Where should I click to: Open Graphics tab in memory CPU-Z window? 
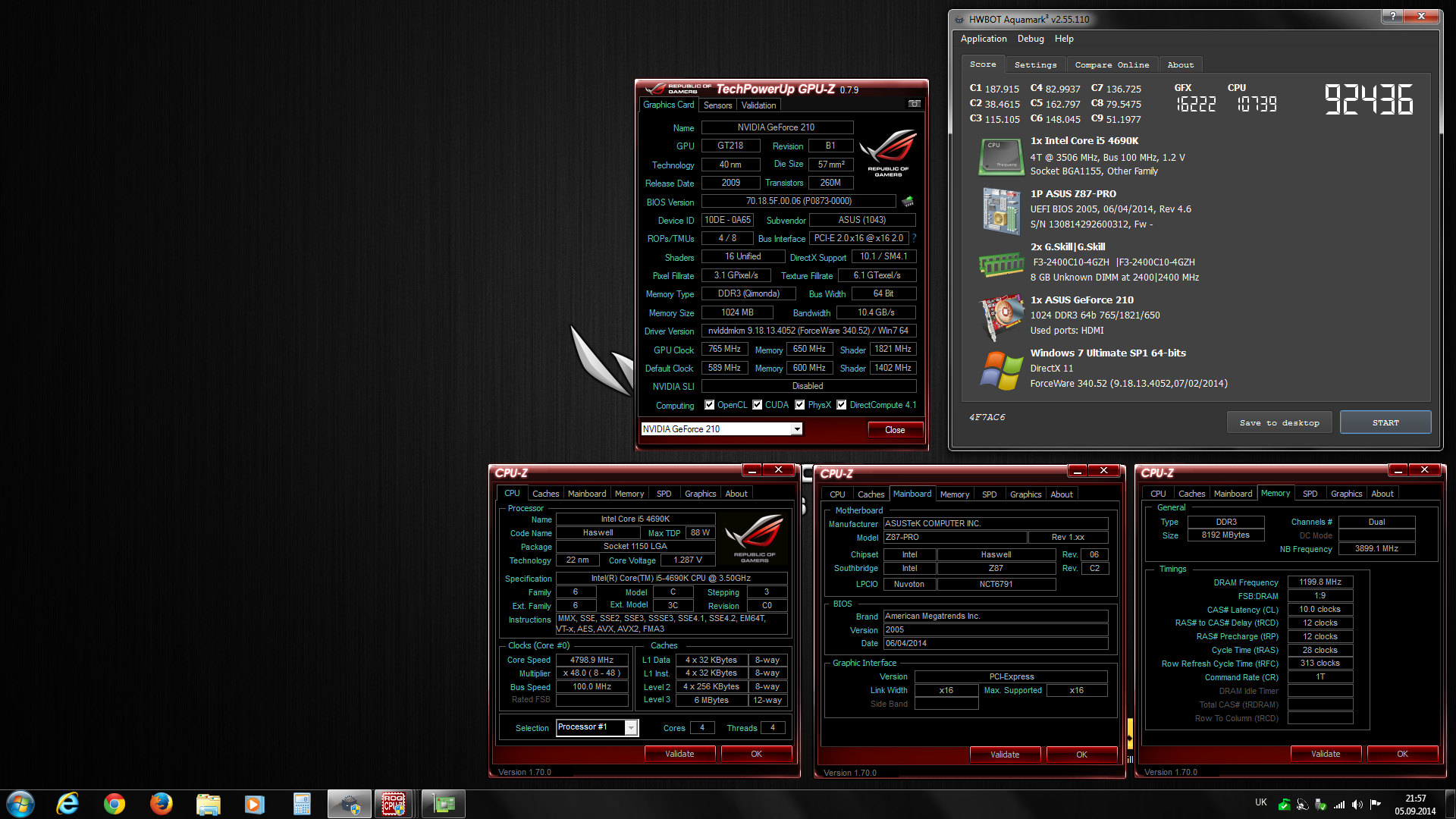coord(1346,494)
